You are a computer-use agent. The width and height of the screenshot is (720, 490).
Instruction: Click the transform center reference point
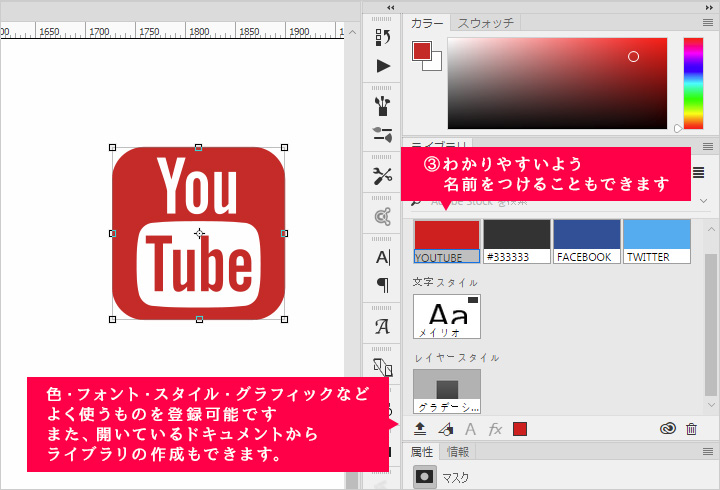tap(199, 233)
